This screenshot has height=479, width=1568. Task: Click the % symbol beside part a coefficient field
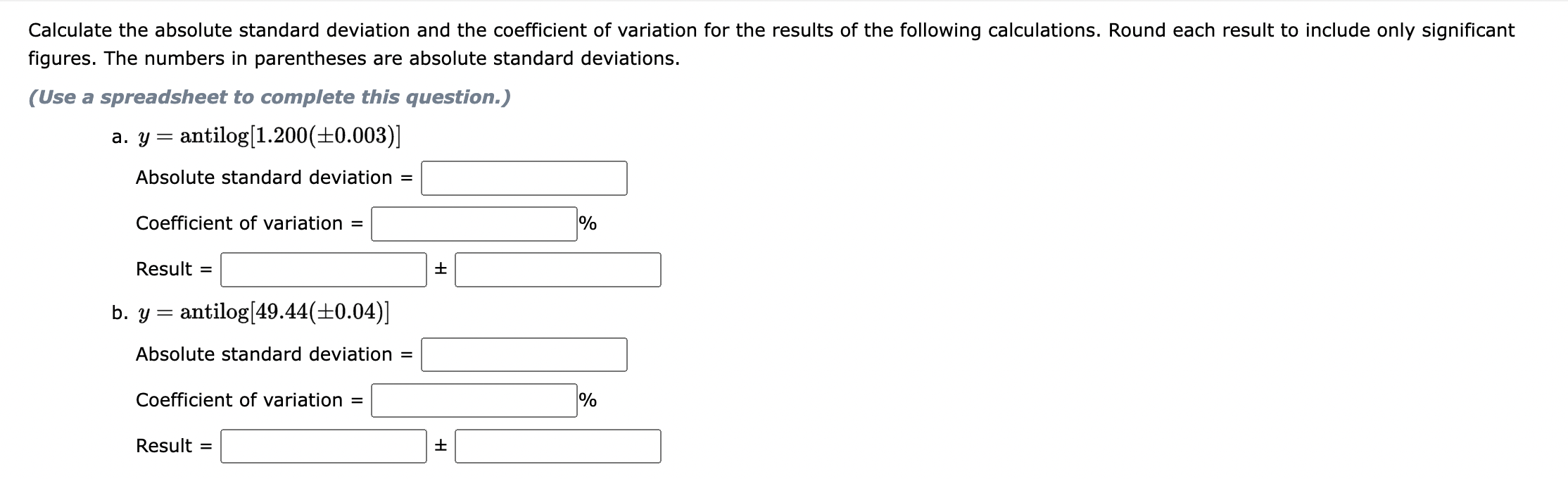click(x=586, y=223)
